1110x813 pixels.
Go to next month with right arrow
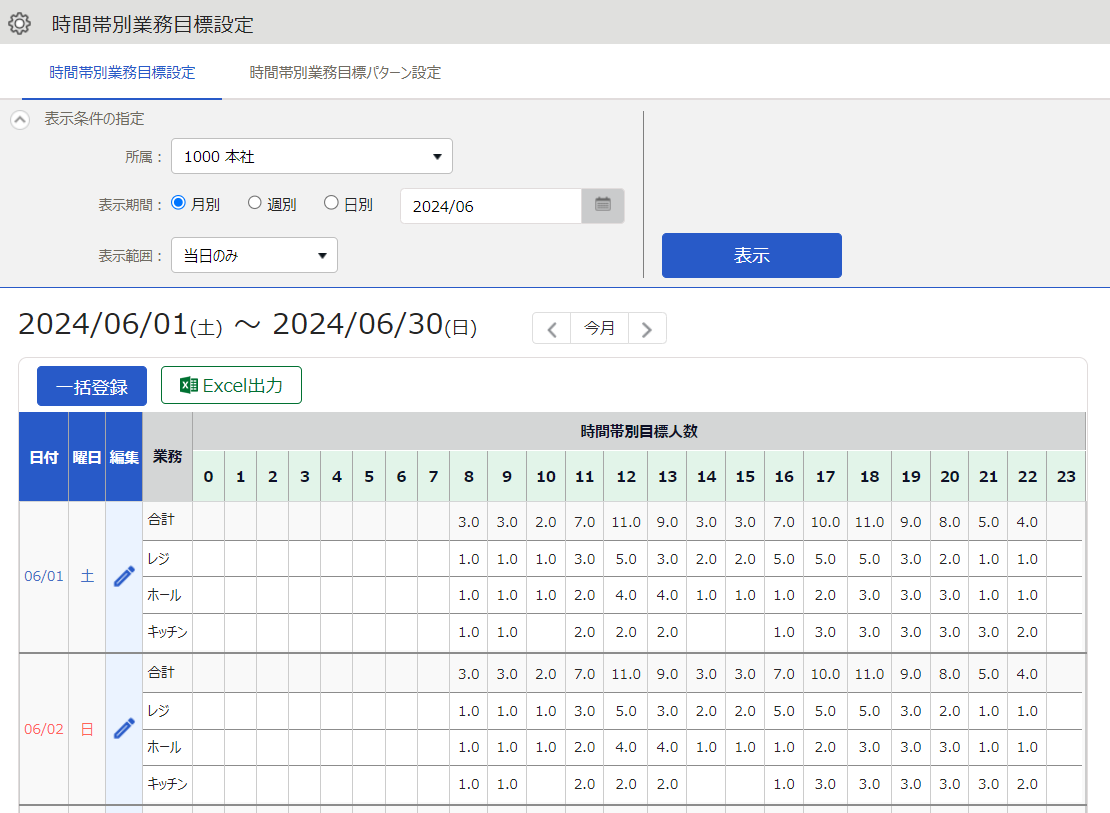[x=646, y=329]
